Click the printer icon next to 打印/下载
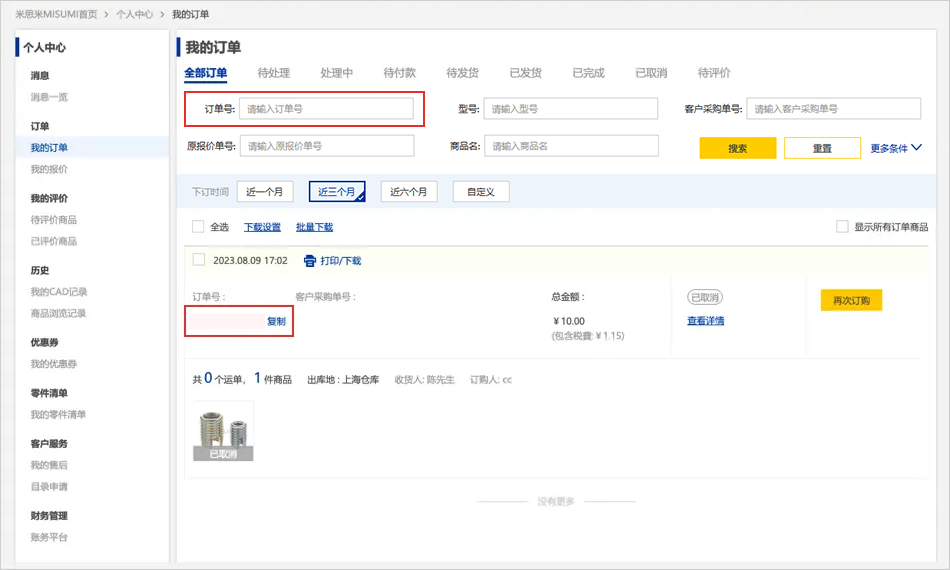The image size is (950, 570). point(310,261)
